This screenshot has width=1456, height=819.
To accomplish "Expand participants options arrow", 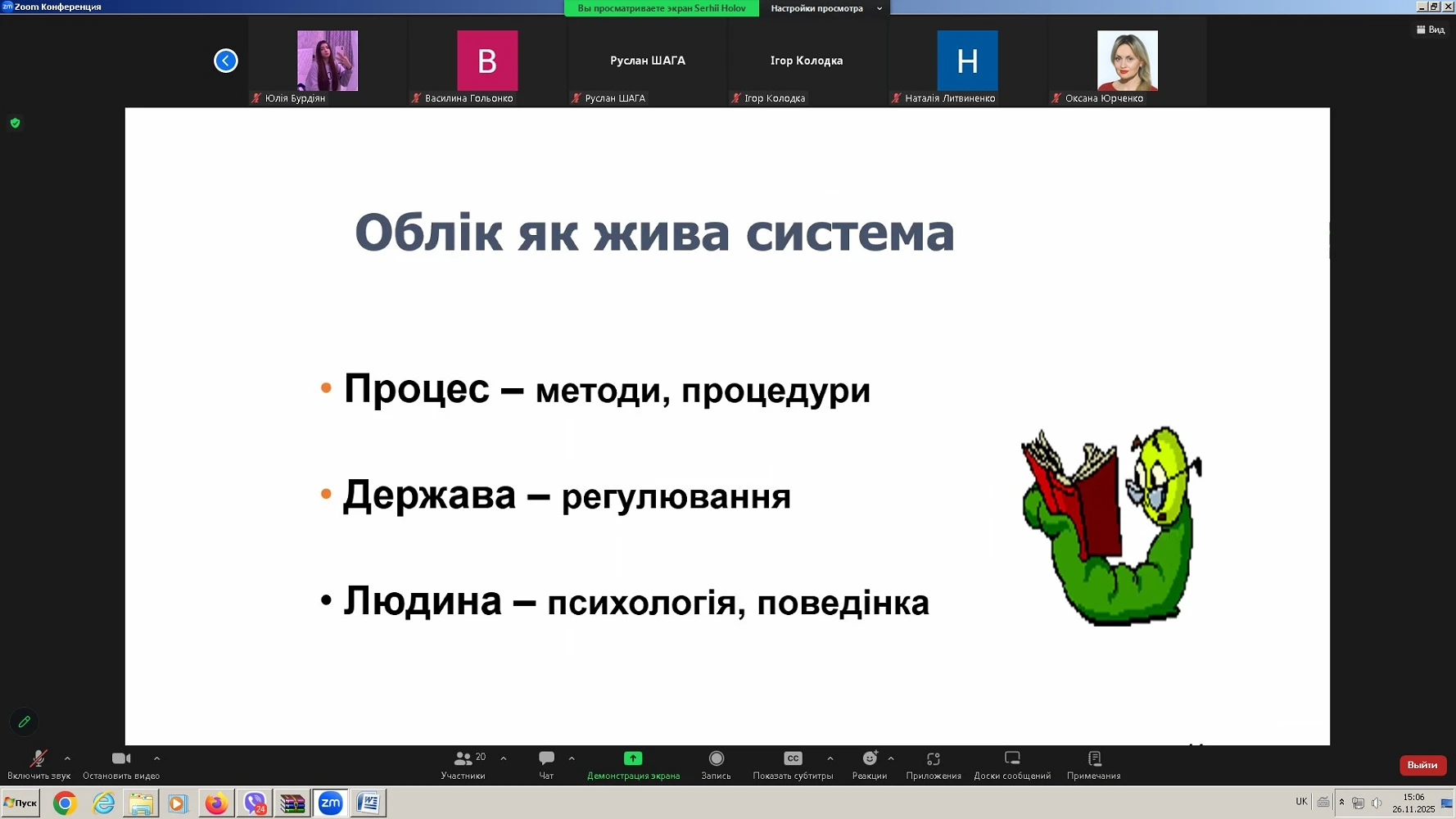I will [x=504, y=758].
